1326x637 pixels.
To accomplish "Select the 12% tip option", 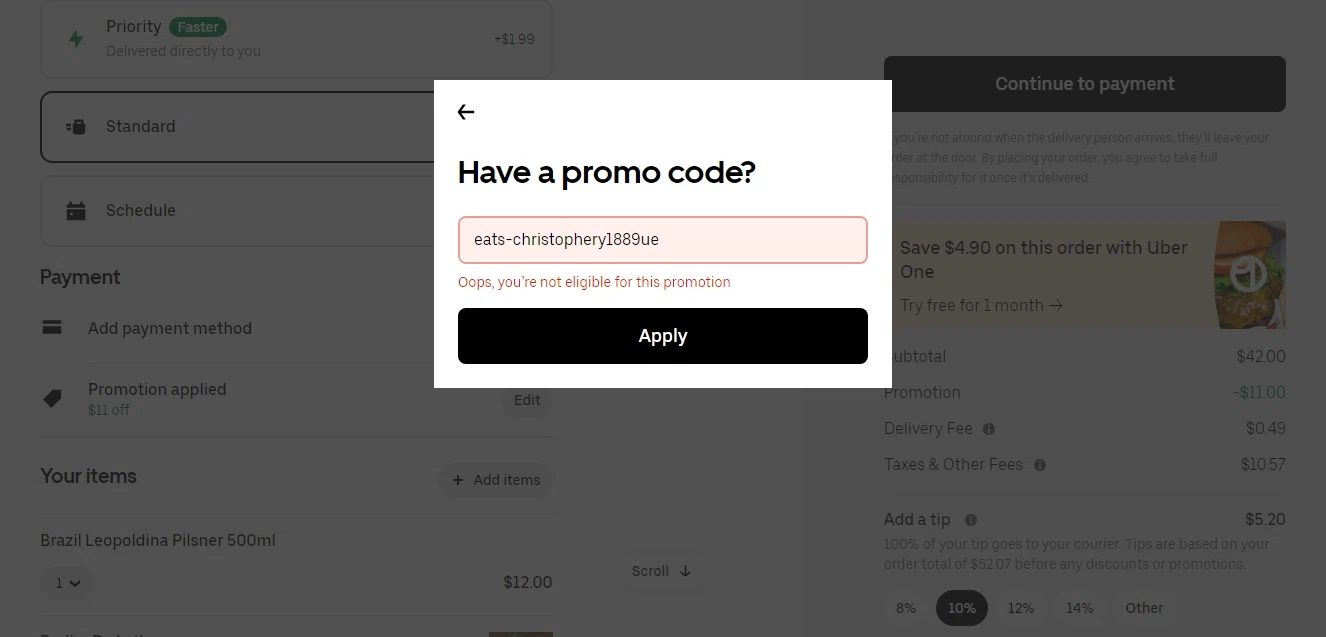I will (1021, 608).
